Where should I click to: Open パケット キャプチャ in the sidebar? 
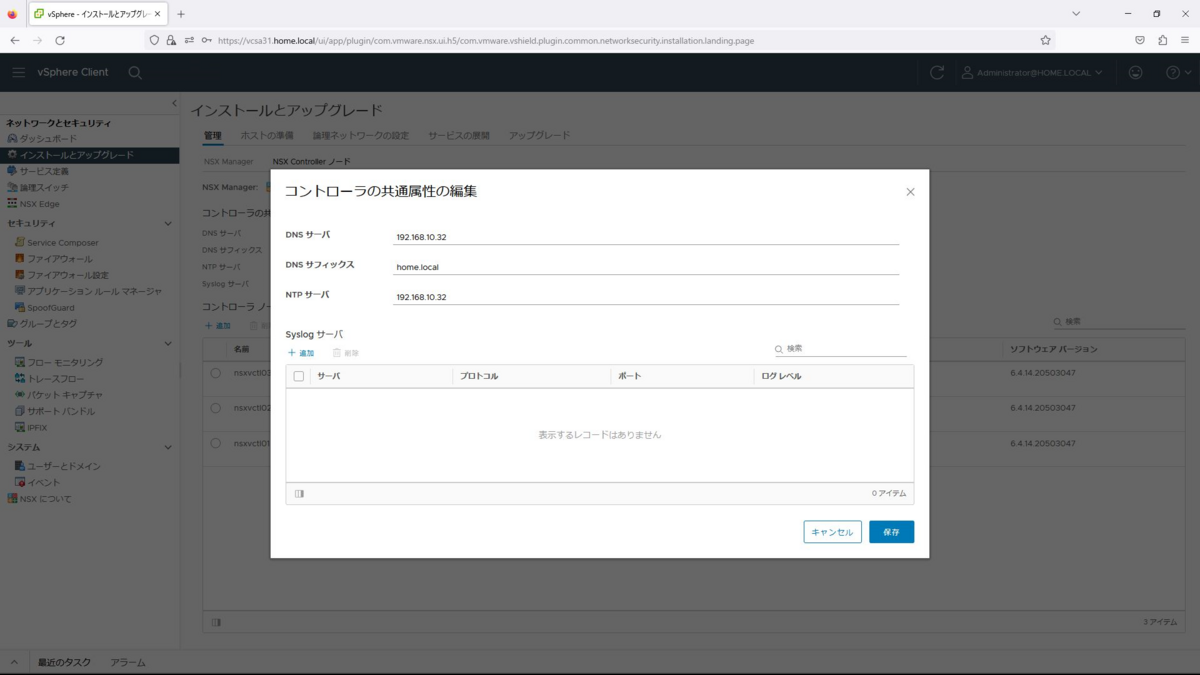(x=65, y=395)
